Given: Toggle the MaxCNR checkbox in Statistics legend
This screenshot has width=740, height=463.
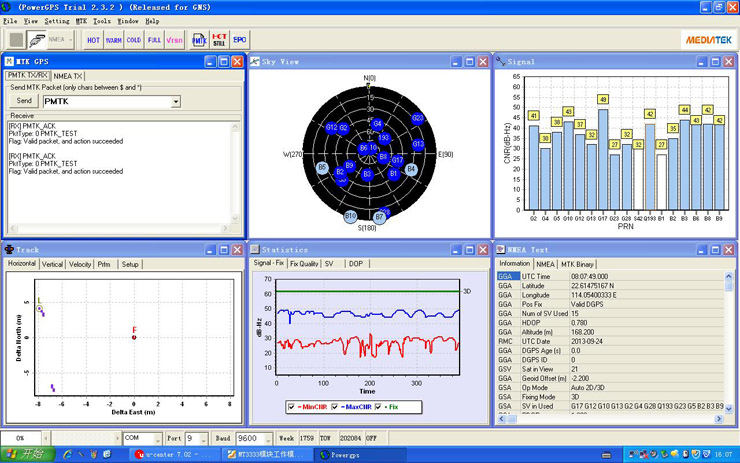Looking at the screenshot, I should pyautogui.click(x=335, y=406).
